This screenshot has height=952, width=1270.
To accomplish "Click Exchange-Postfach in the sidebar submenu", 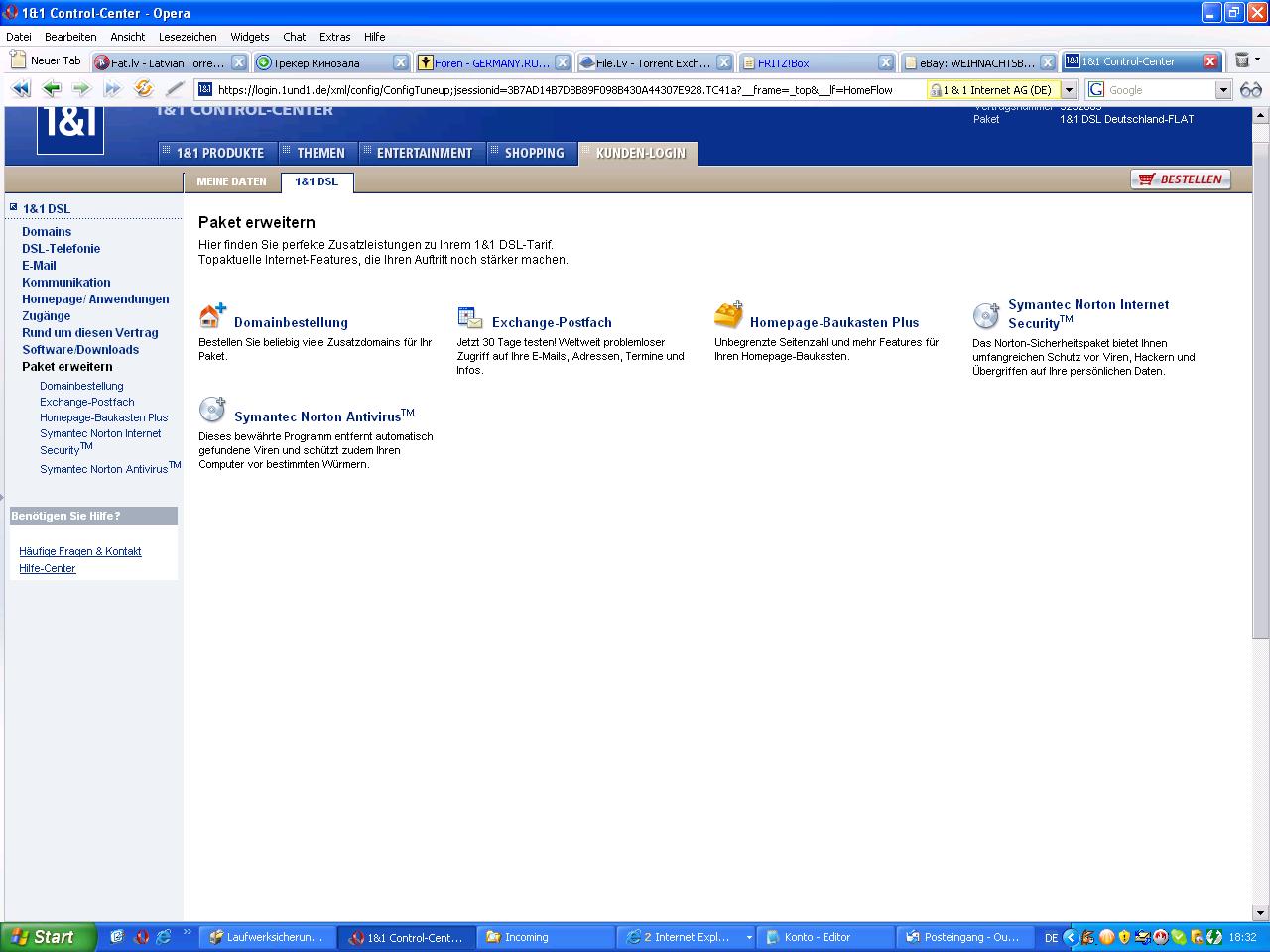I will (x=87, y=402).
